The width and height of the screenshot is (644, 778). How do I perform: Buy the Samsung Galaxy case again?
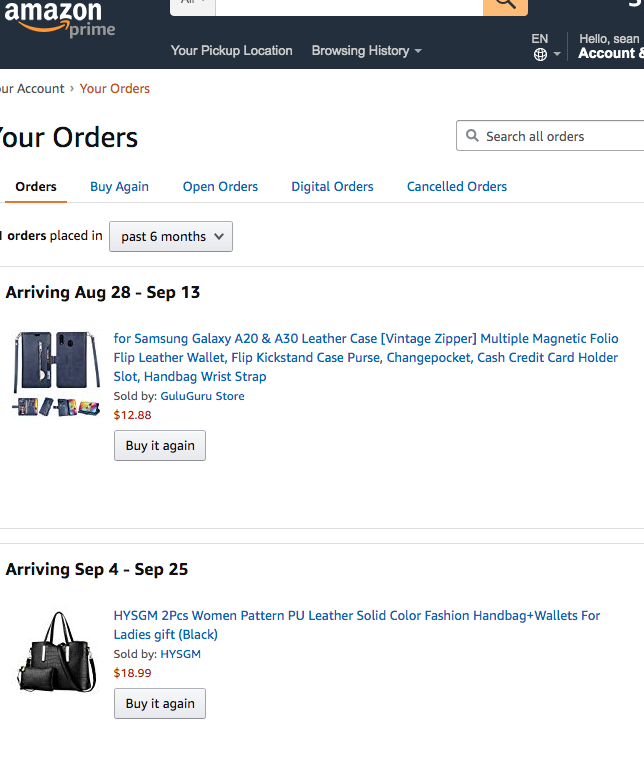(160, 446)
